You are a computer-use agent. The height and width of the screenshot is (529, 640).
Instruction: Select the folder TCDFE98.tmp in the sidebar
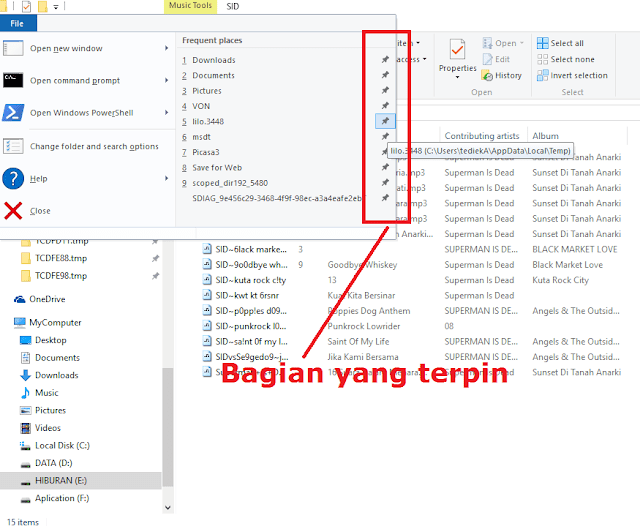pos(61,276)
